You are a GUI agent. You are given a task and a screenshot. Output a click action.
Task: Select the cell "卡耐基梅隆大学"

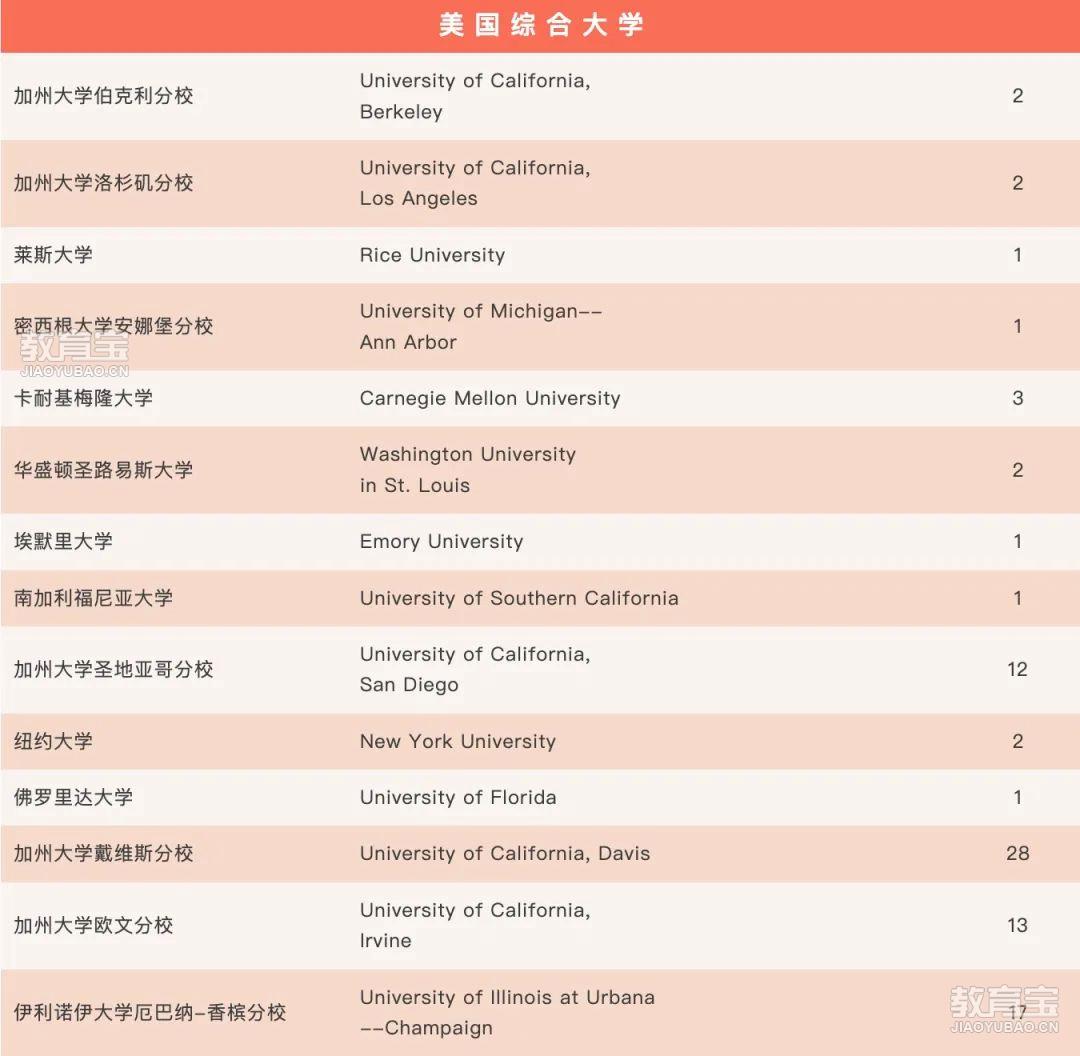click(x=83, y=398)
